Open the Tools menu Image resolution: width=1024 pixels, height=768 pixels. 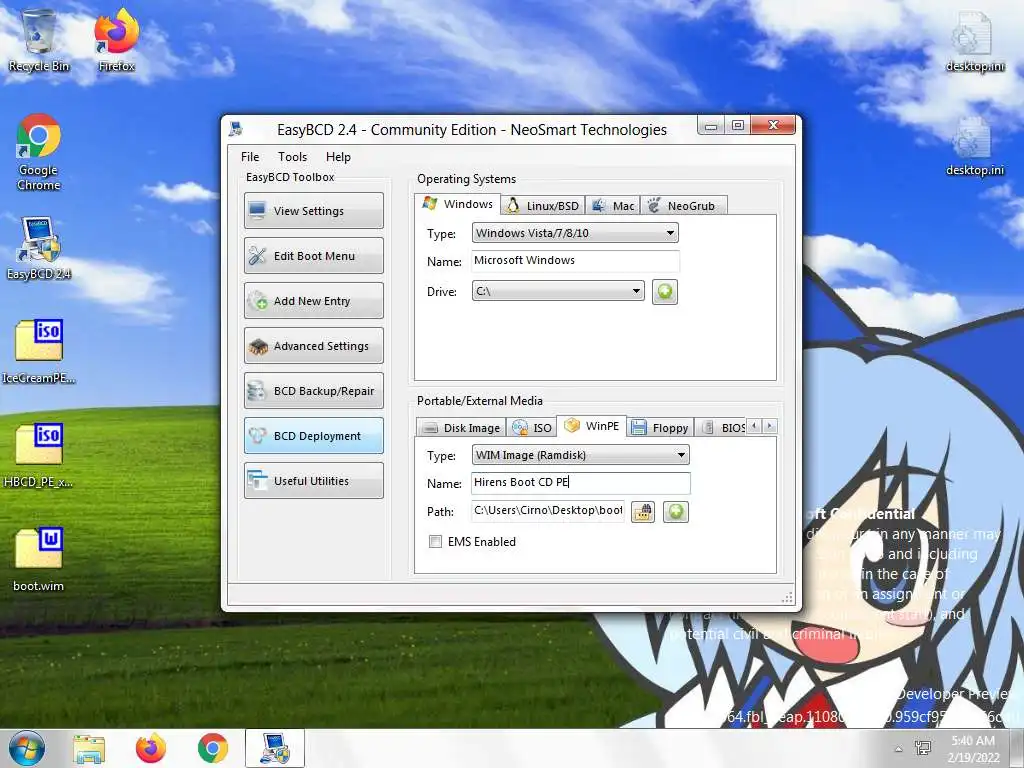point(293,157)
